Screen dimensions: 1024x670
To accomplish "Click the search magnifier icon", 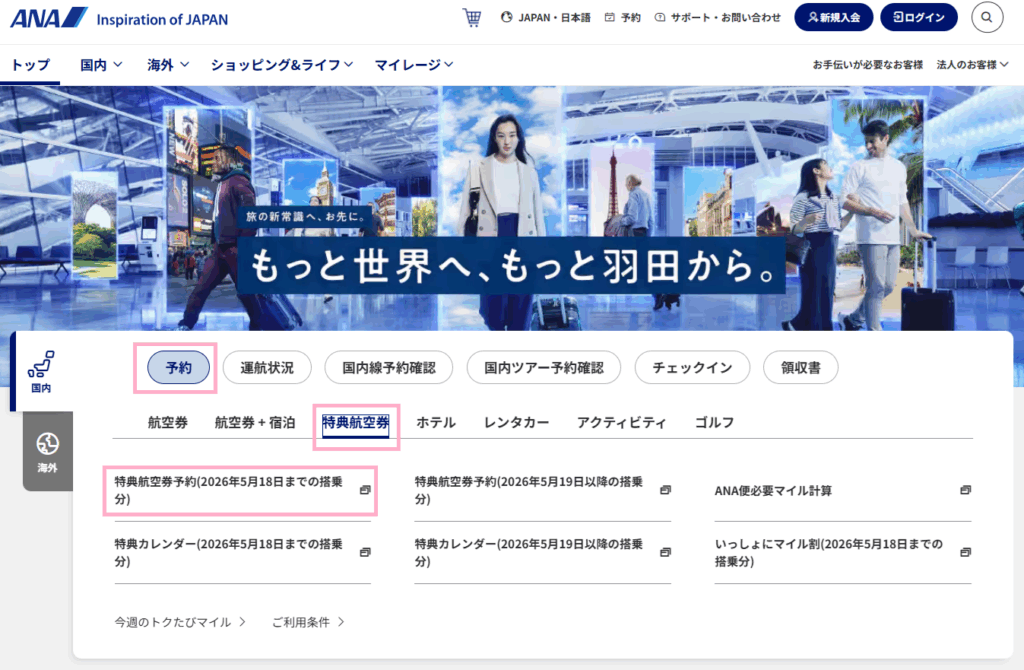I will coord(987,17).
